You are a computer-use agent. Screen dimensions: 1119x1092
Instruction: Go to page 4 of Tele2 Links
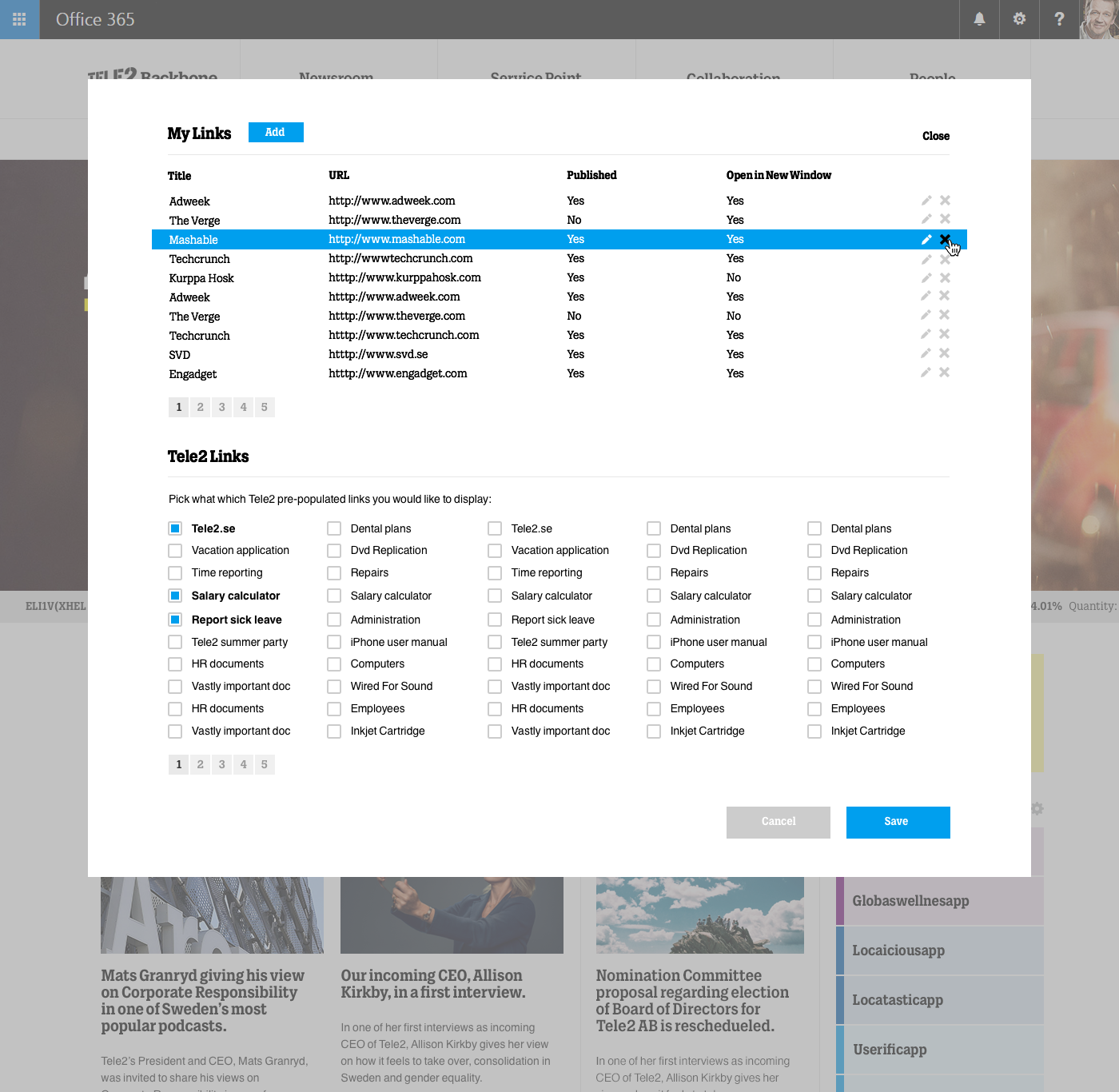[x=244, y=764]
